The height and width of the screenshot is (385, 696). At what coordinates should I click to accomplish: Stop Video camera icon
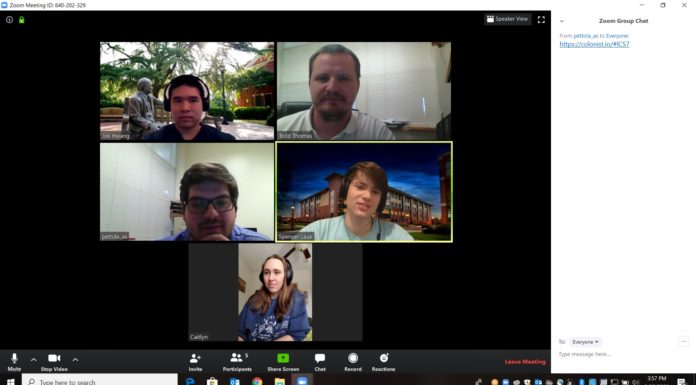coord(54,358)
